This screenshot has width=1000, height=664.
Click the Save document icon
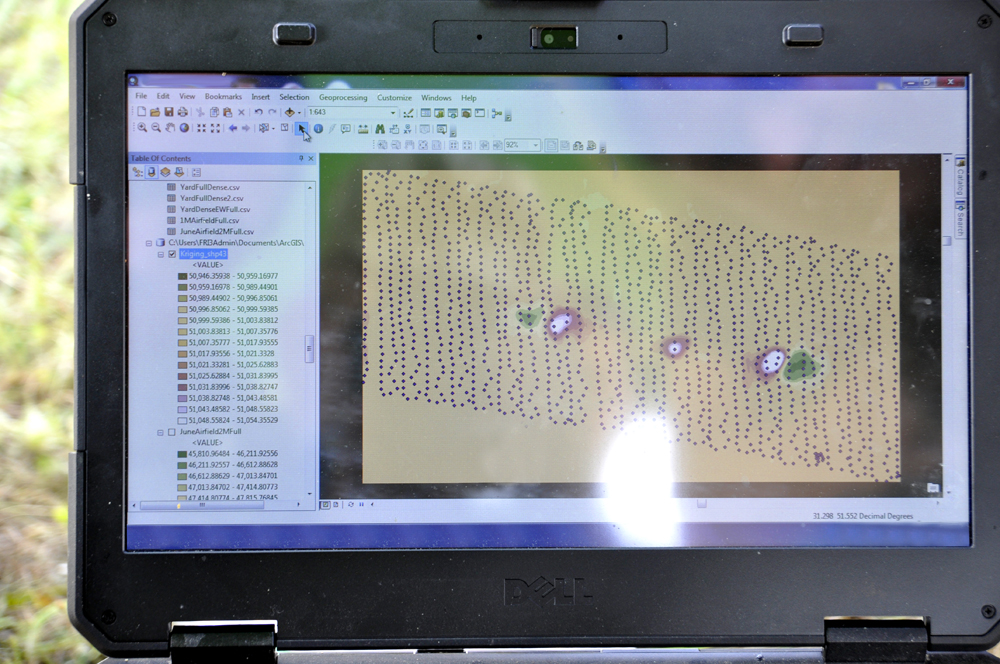click(169, 112)
